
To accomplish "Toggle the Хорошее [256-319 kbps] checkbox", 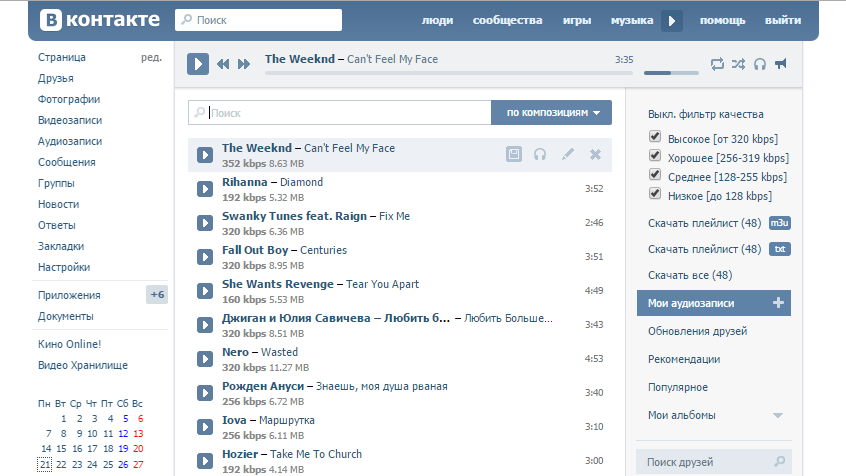I will [x=655, y=156].
